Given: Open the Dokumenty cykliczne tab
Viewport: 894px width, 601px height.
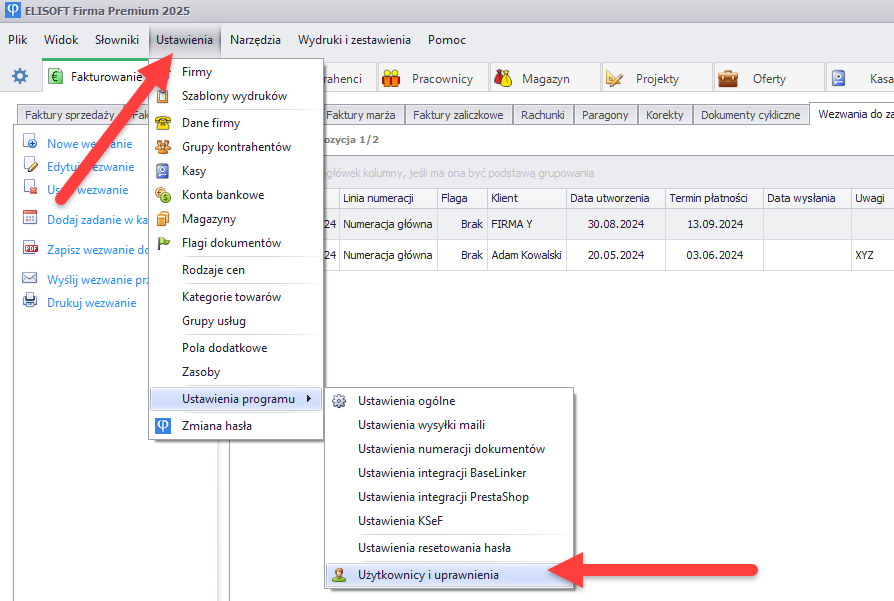Looking at the screenshot, I should 750,115.
